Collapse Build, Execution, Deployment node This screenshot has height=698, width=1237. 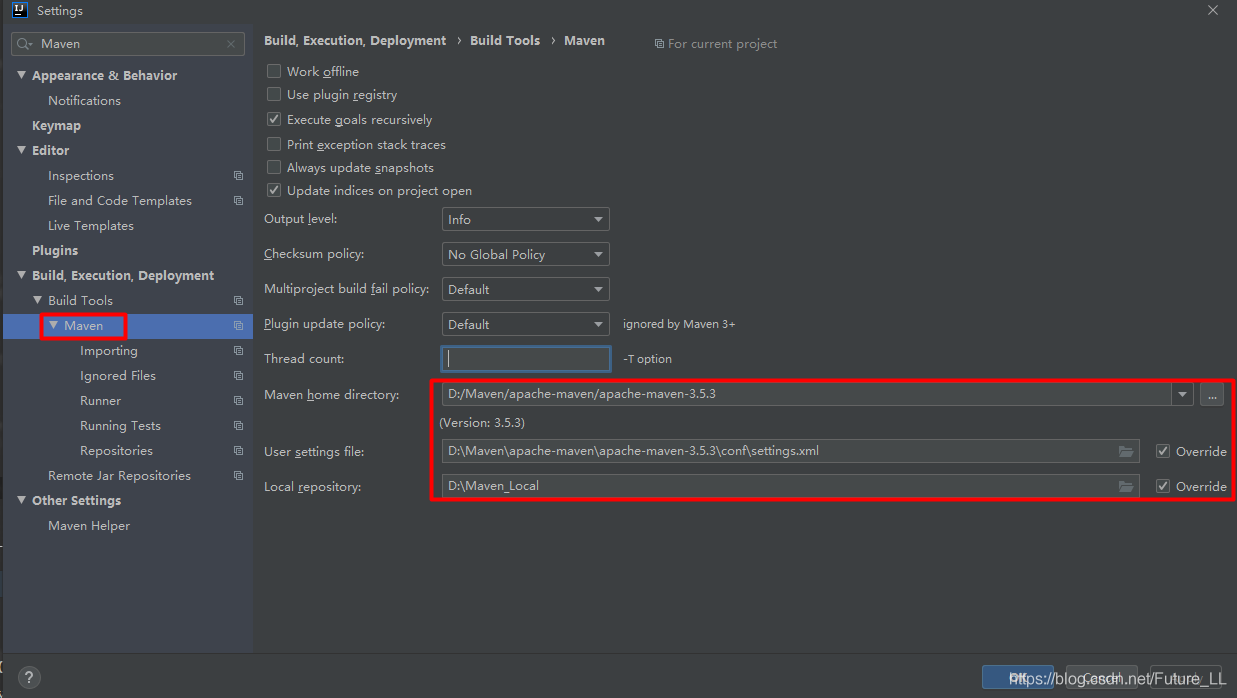(x=22, y=275)
